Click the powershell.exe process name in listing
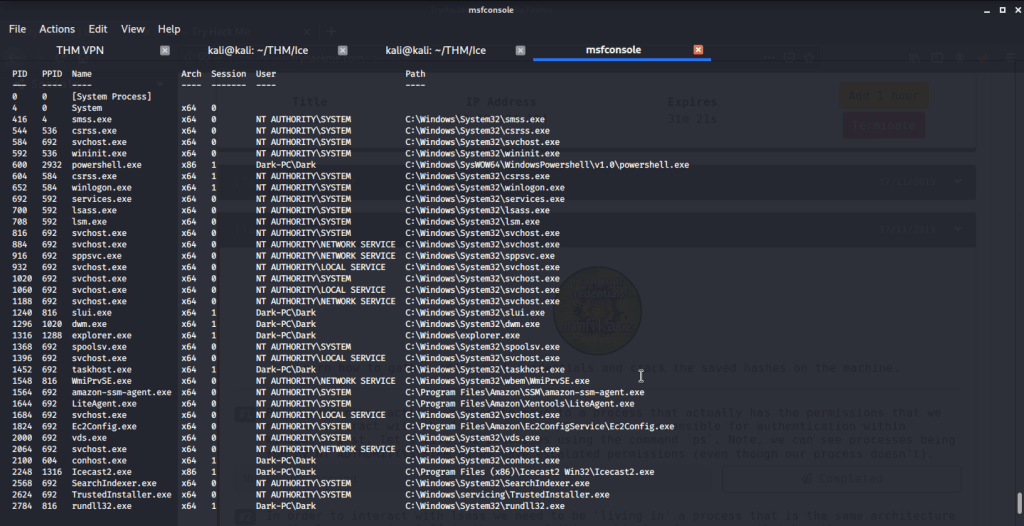Viewport: 1024px width, 526px height. click(106, 165)
